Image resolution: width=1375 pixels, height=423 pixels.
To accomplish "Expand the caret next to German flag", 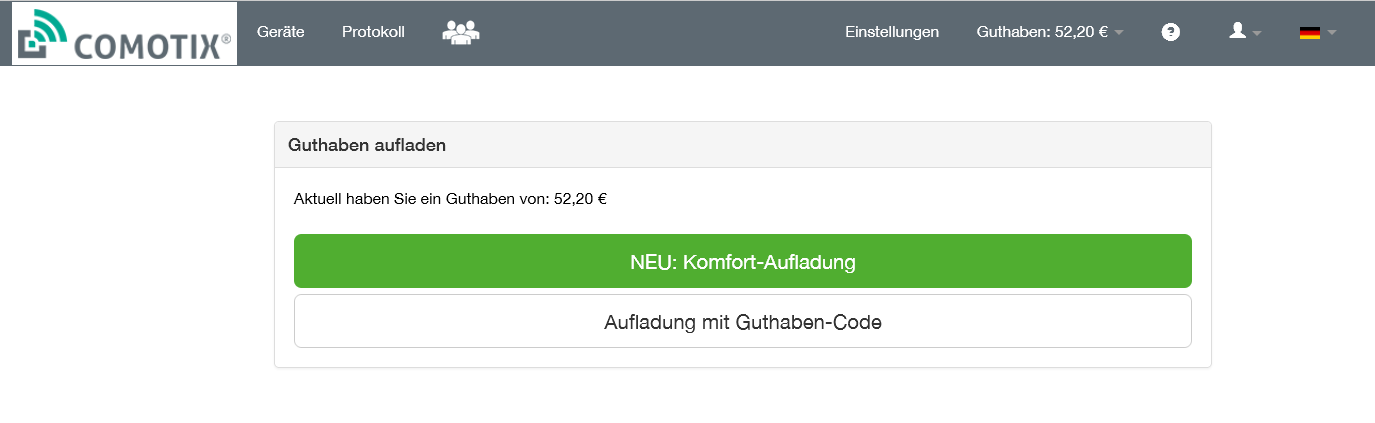I will [x=1332, y=33].
